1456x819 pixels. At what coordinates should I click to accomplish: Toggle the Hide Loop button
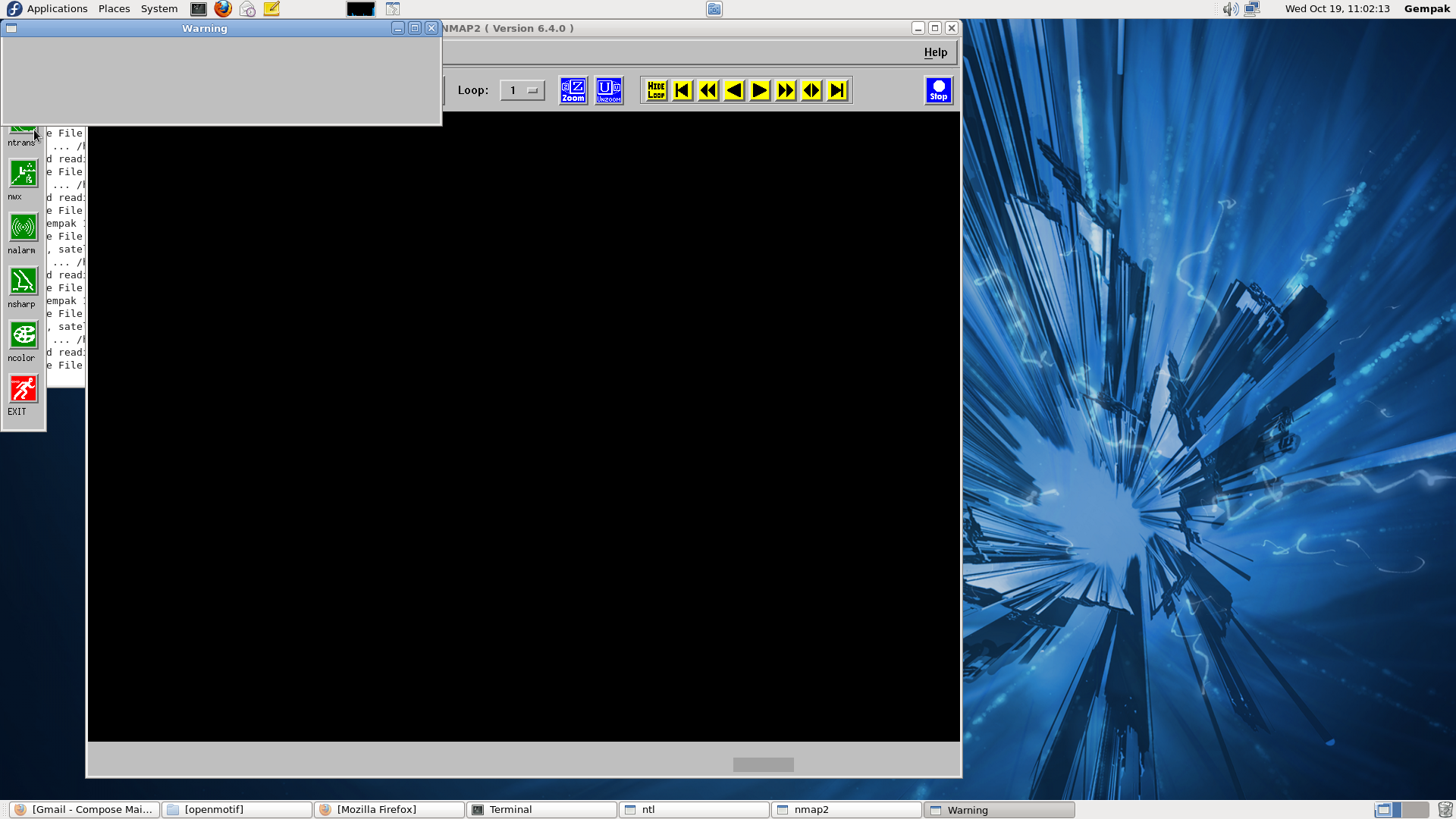[x=656, y=90]
